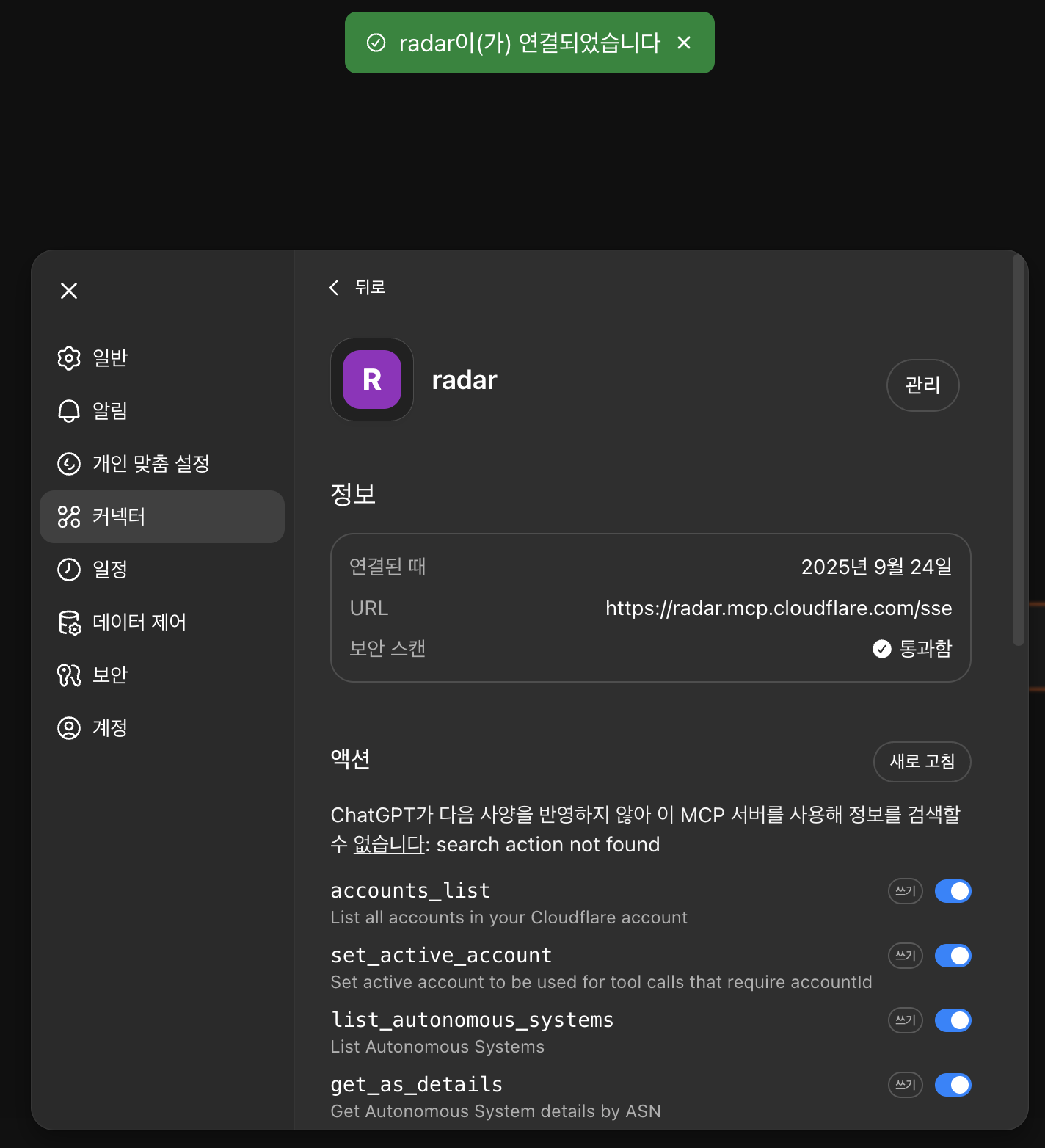
Task: Toggle off the accounts_list action
Action: 953,891
